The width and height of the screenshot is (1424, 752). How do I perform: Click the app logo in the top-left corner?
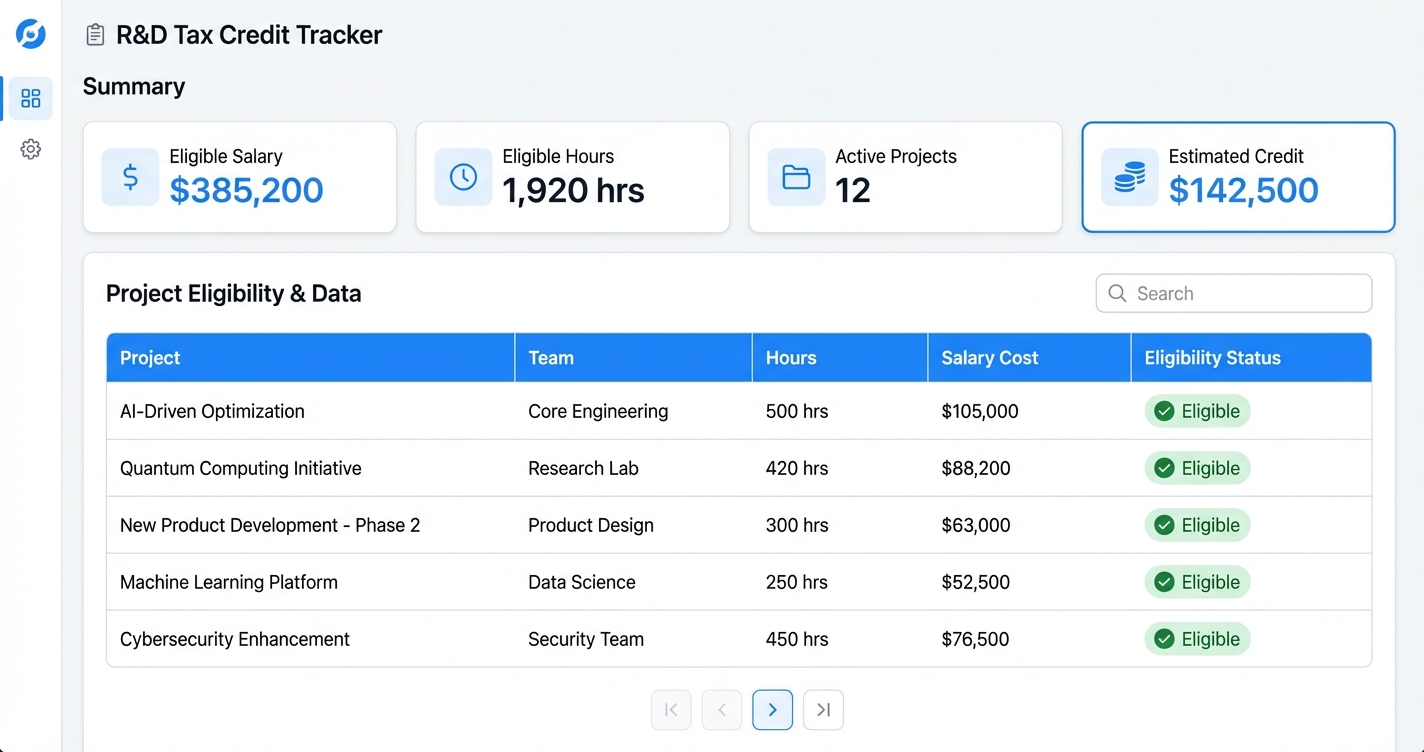tap(29, 33)
